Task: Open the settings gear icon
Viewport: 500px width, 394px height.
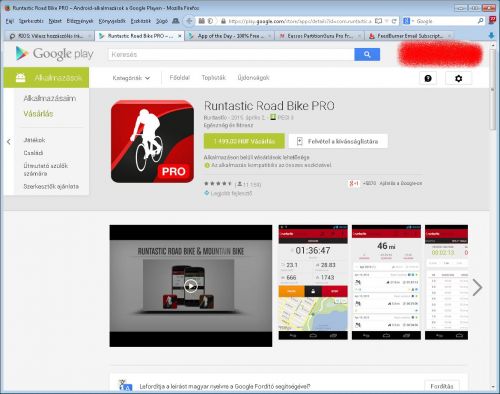Action: [x=458, y=78]
